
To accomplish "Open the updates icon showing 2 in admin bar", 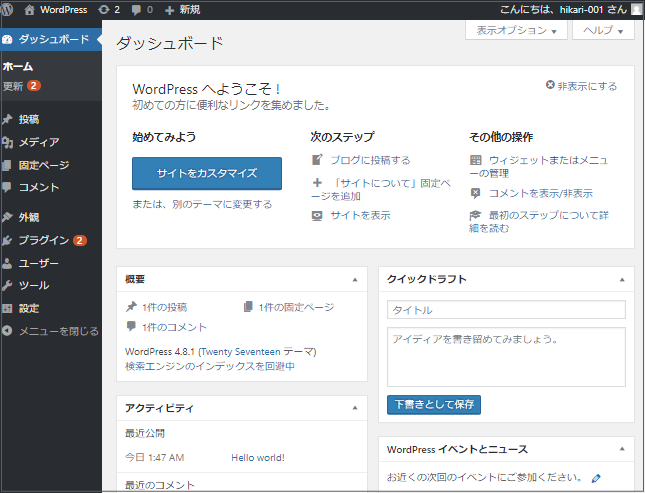I will point(104,10).
